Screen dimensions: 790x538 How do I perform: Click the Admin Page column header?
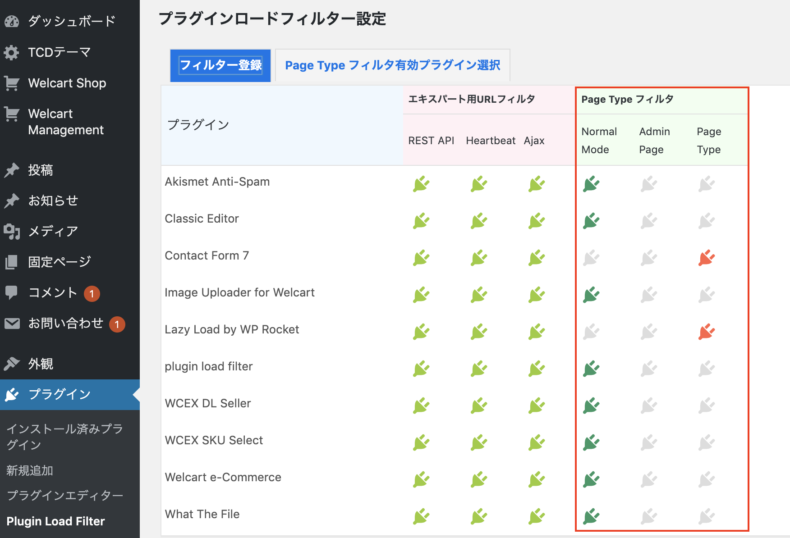[x=654, y=141]
